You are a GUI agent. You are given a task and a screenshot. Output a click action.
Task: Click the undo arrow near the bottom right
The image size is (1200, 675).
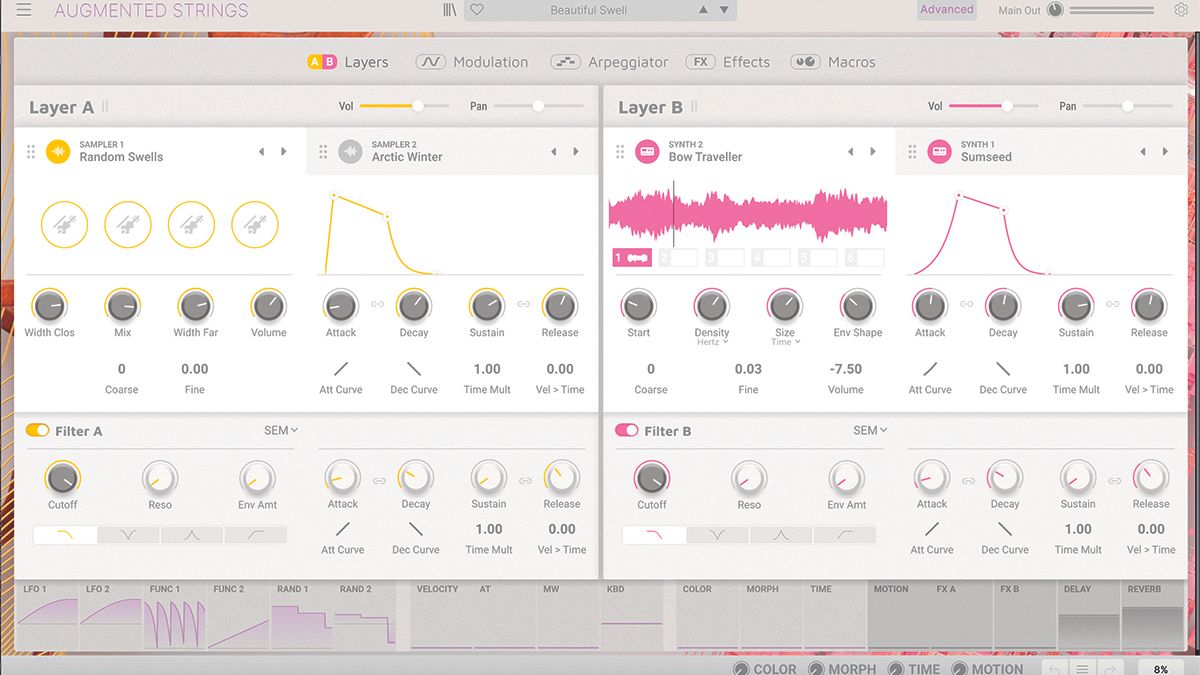tap(1053, 667)
